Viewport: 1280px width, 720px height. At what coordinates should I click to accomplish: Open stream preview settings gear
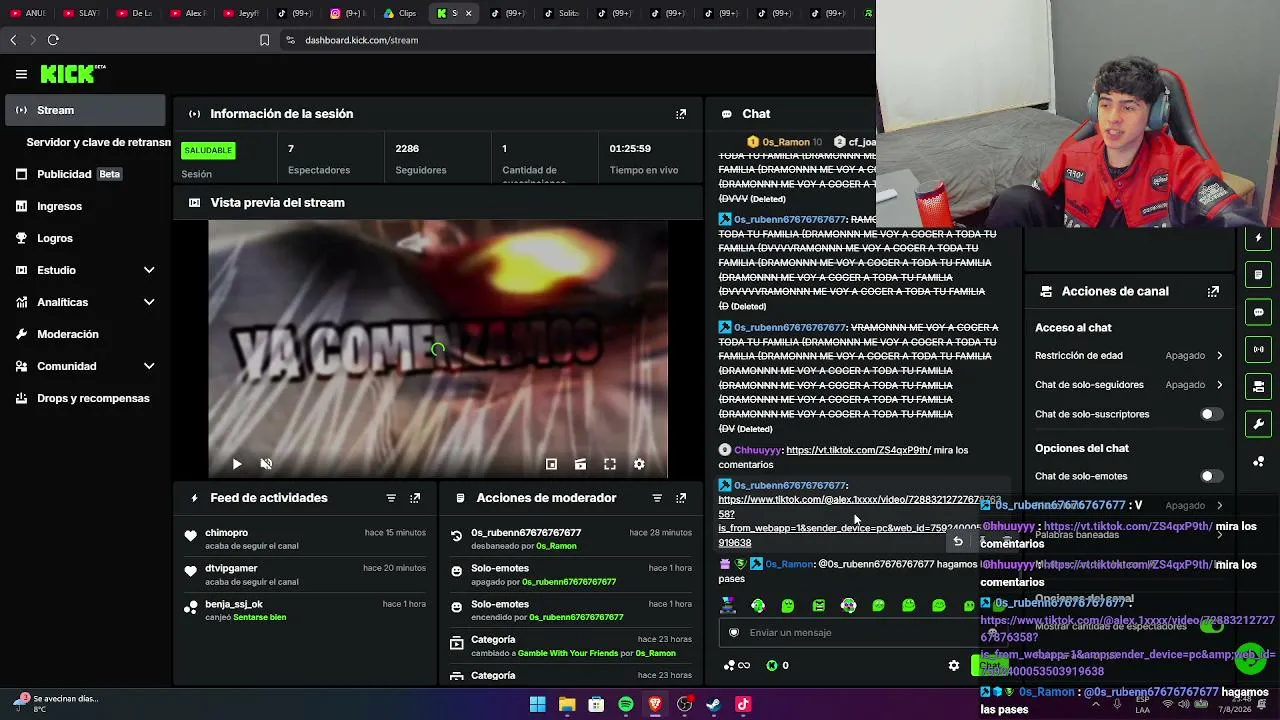tap(639, 464)
